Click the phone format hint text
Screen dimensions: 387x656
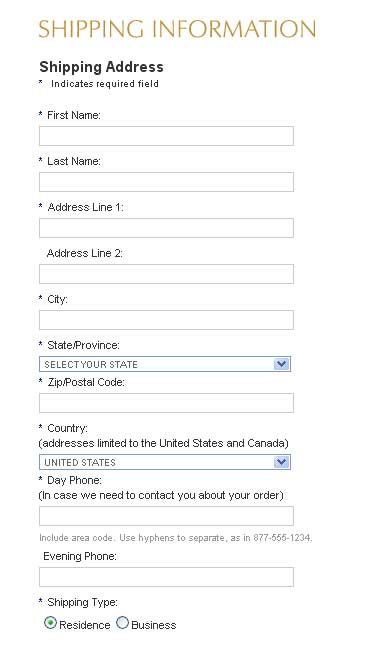point(176,538)
